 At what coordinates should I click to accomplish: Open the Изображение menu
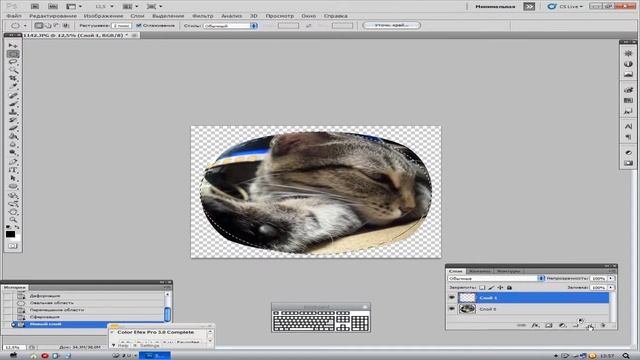point(103,16)
